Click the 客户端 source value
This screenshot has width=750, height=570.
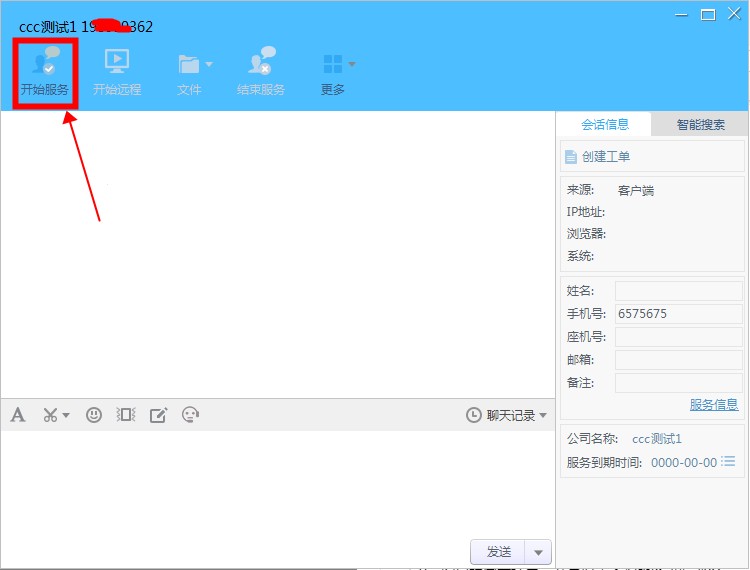coord(636,190)
